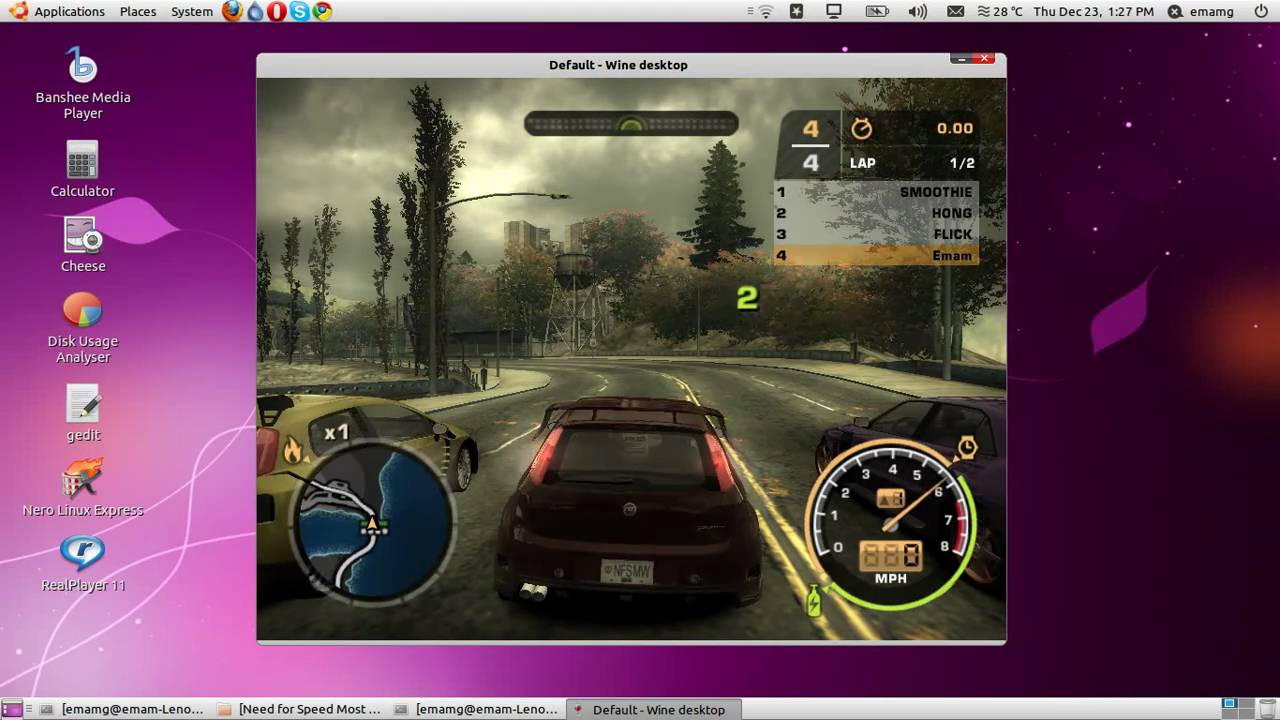
Task: Launch Nero Linux Express from the desktop
Action: [82, 488]
